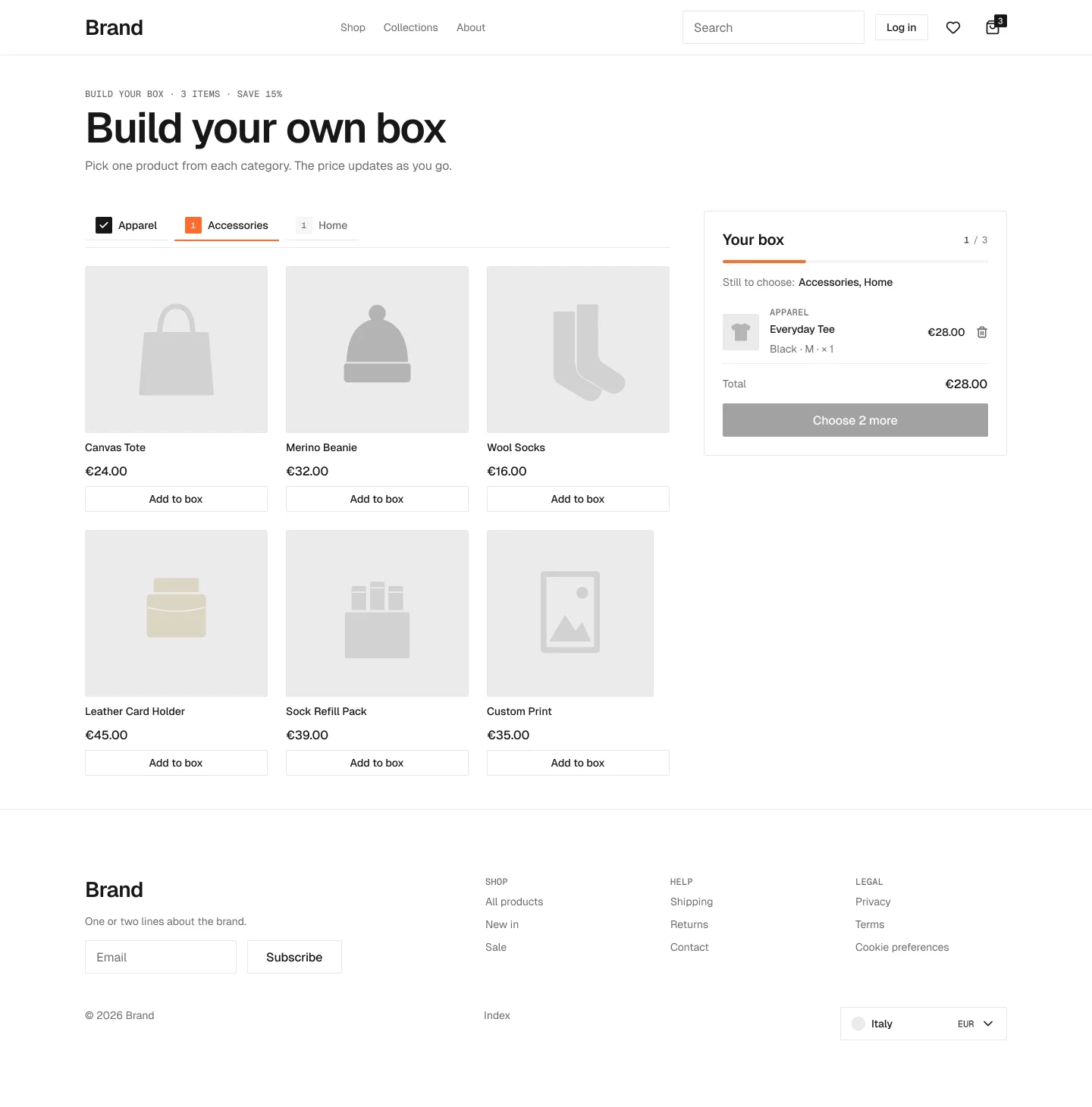Open the Shipping help link

pos(692,902)
